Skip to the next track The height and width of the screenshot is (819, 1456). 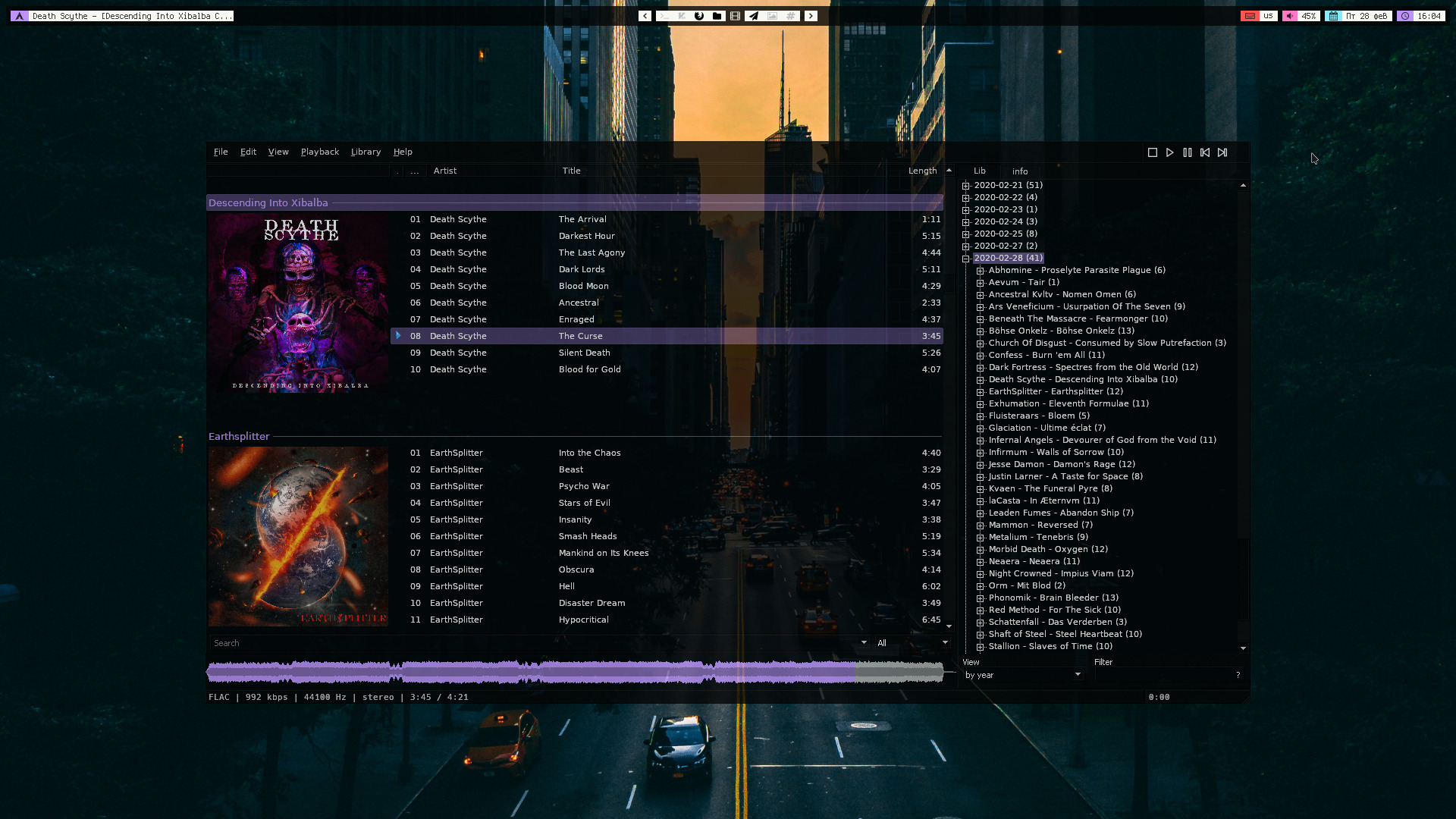(1222, 152)
